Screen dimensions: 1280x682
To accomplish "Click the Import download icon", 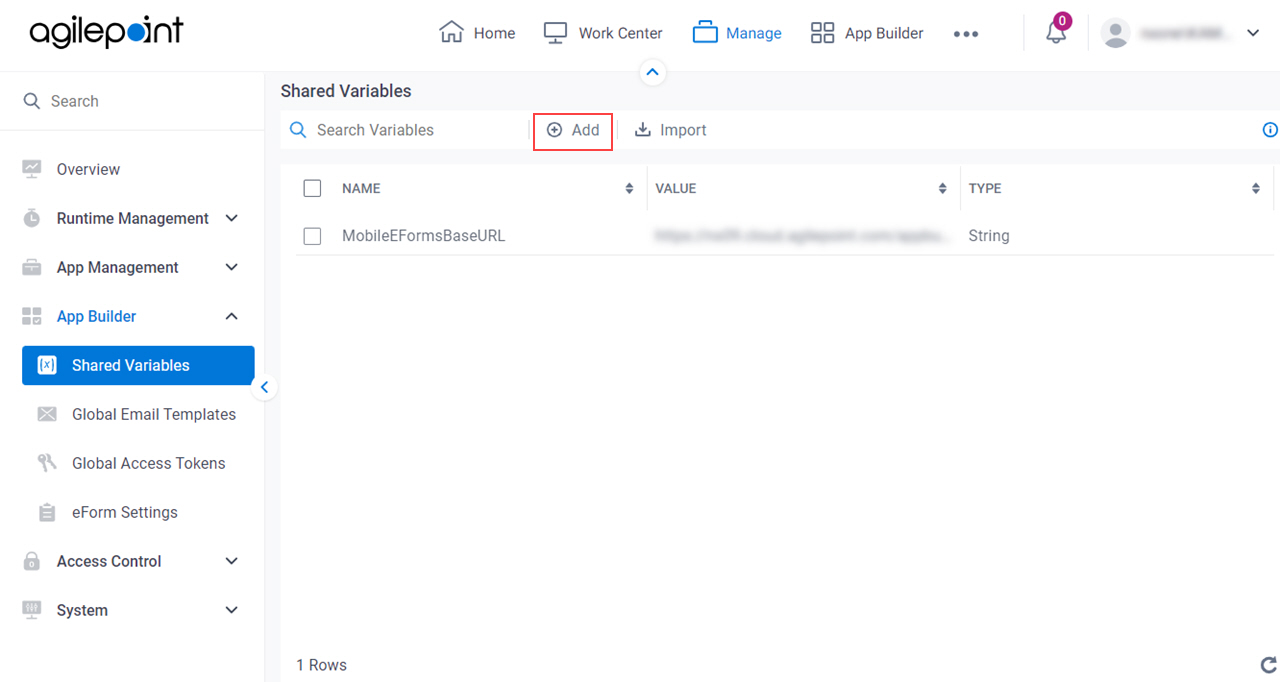I will [643, 130].
